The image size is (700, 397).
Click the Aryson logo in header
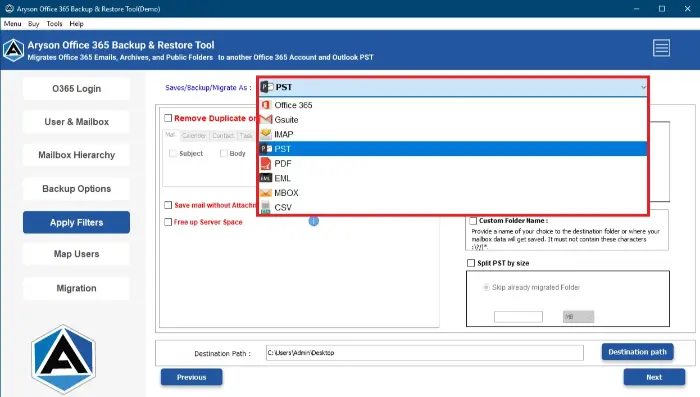pyautogui.click(x=13, y=50)
